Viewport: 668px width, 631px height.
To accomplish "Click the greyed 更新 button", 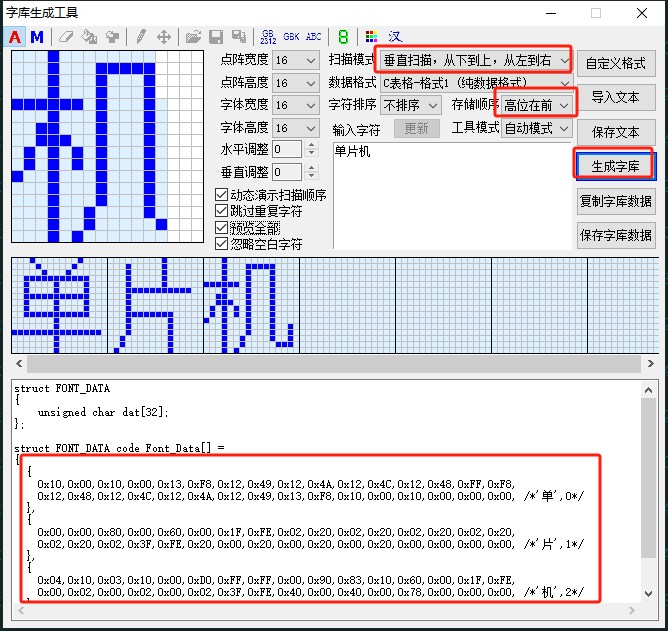I will (x=417, y=128).
